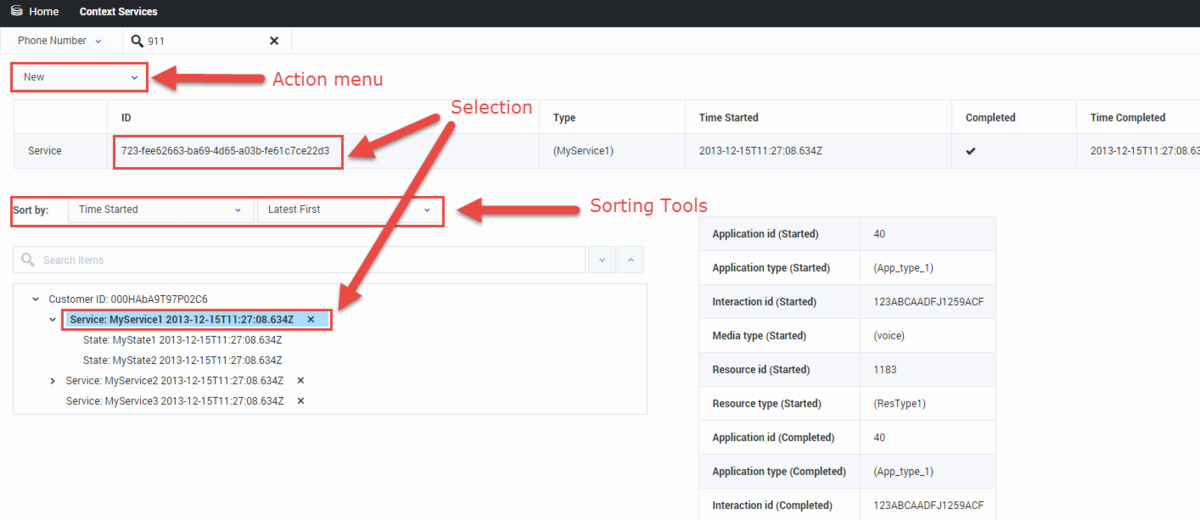Expand the MyService2 tree node
This screenshot has width=1200, height=520.
pyautogui.click(x=53, y=381)
